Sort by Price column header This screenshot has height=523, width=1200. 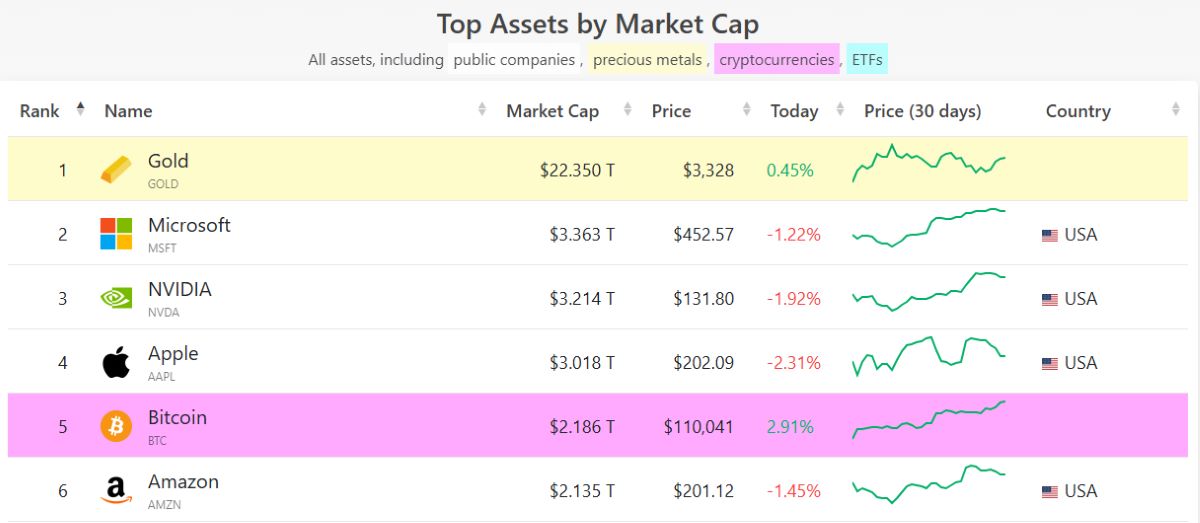671,111
